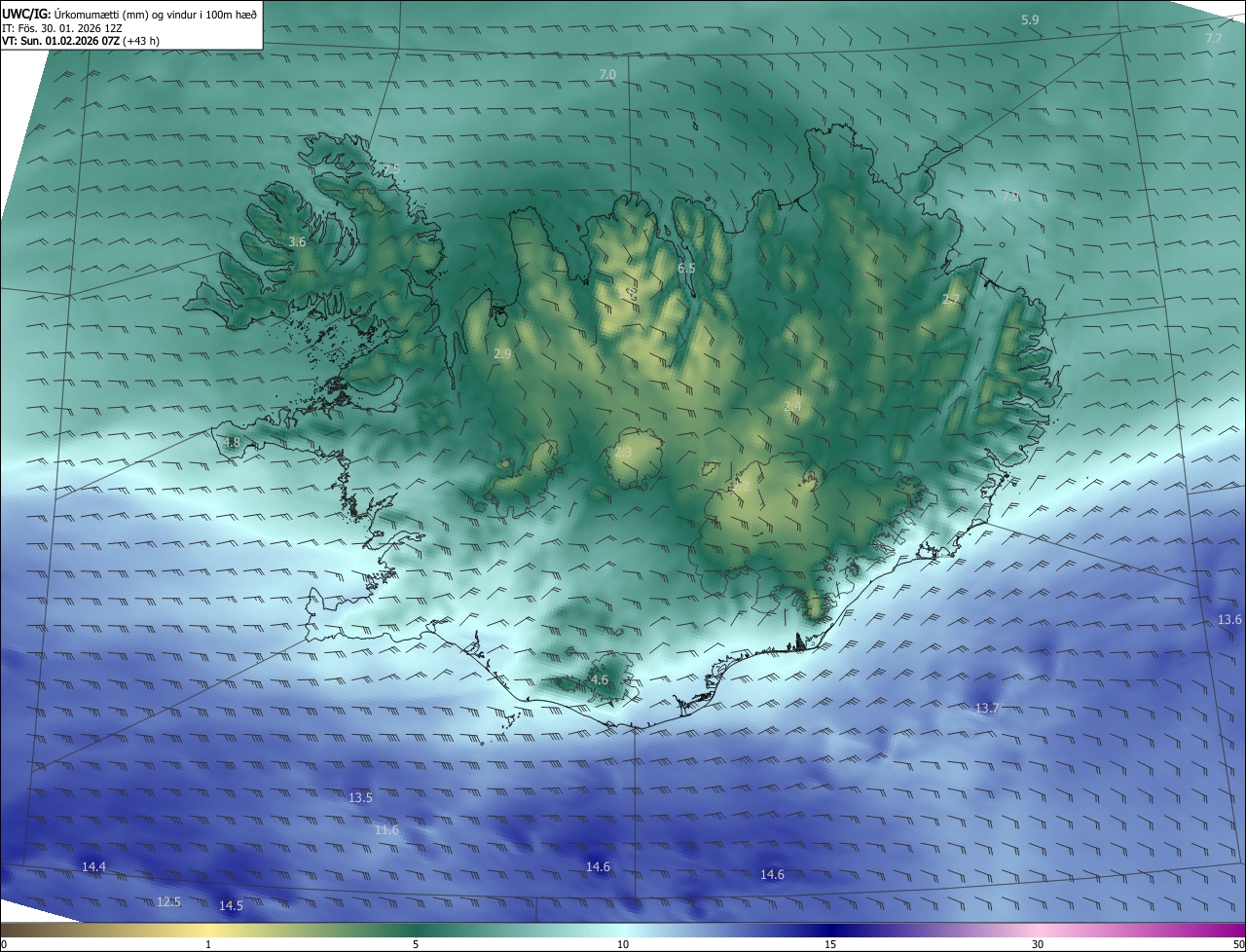Click the '50' tick on the color scale
Screen dimensions: 1246x952
[1238, 944]
